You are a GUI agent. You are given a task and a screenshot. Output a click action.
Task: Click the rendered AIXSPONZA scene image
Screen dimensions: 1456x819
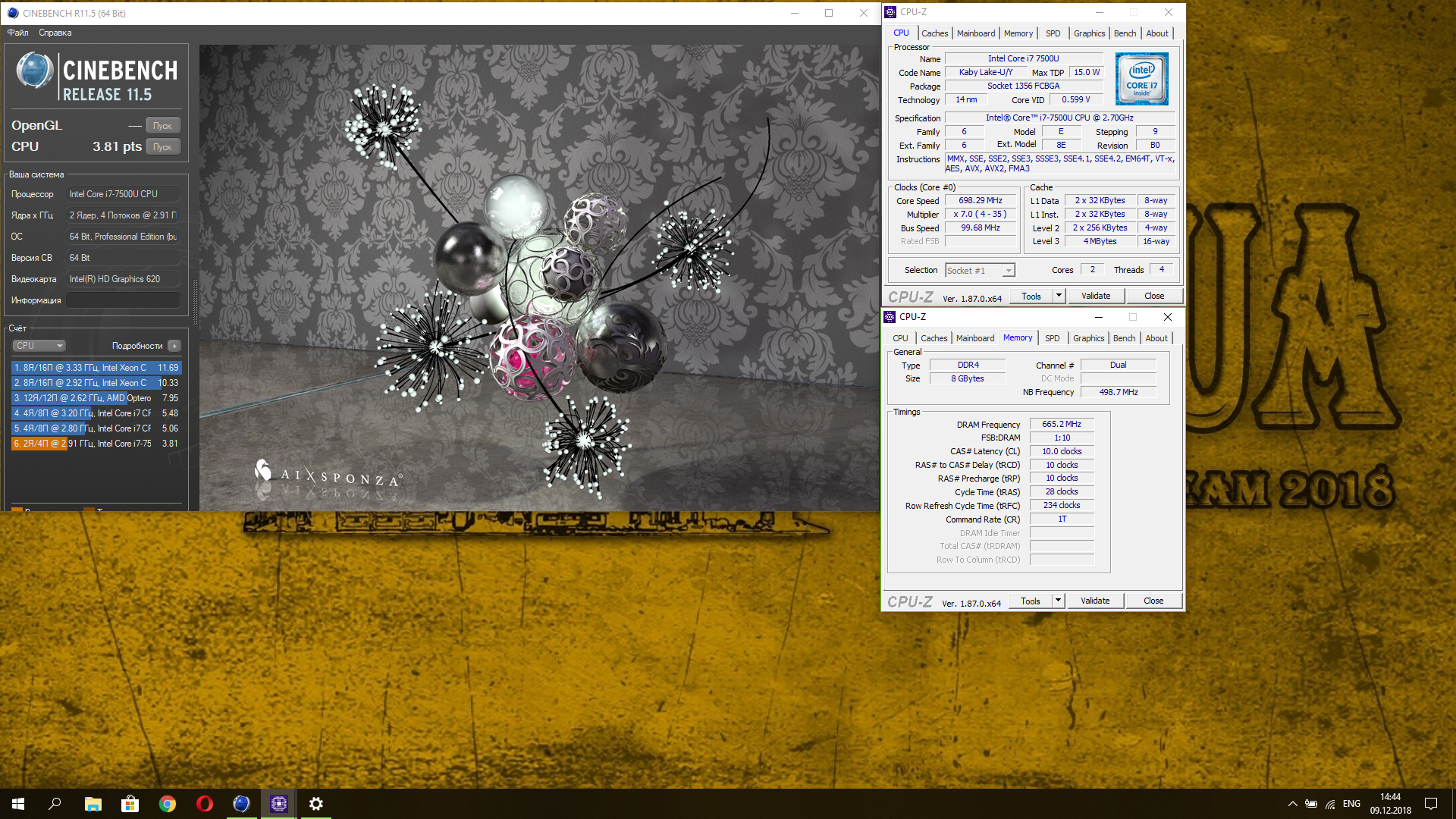[539, 278]
